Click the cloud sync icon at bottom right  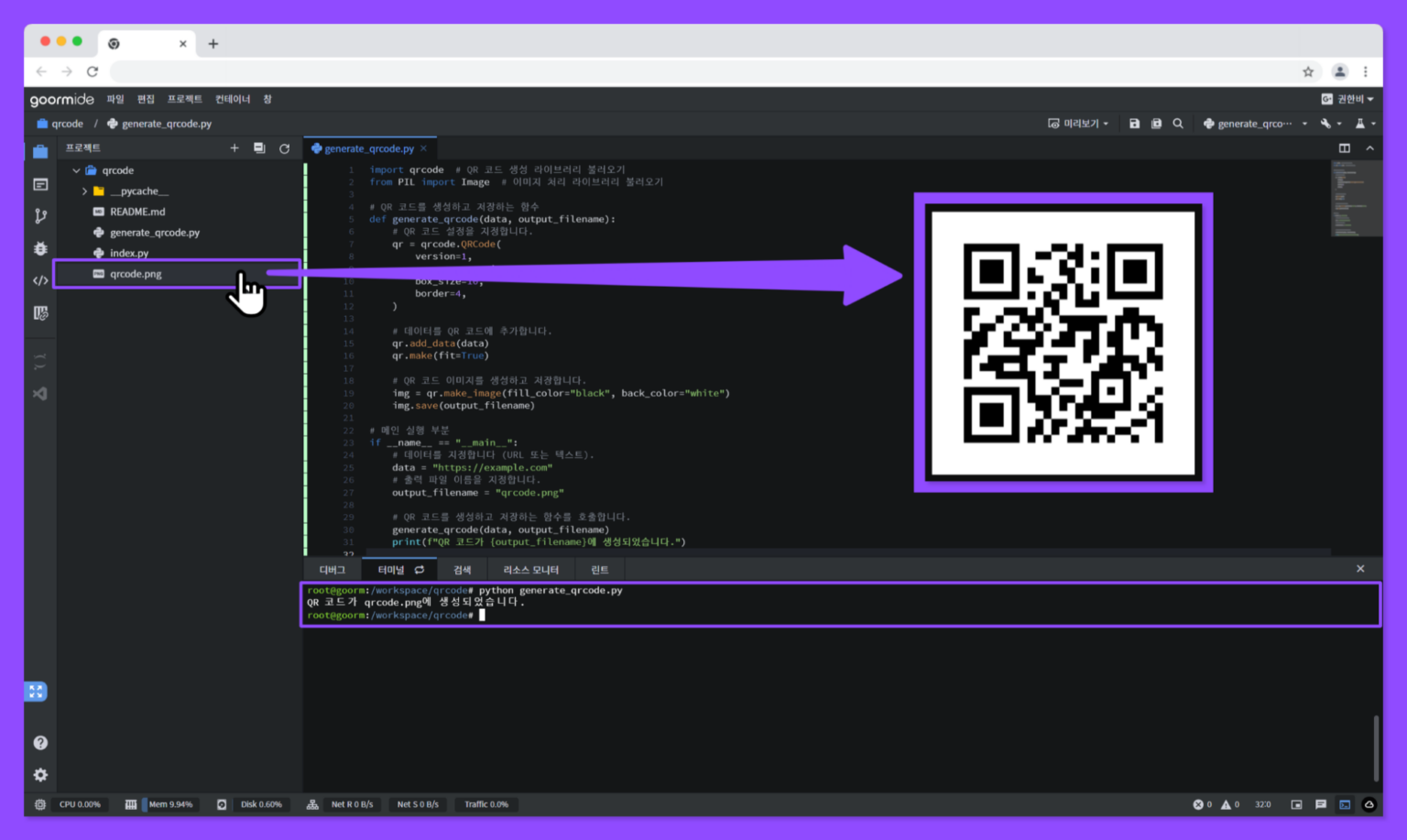pos(1369,804)
